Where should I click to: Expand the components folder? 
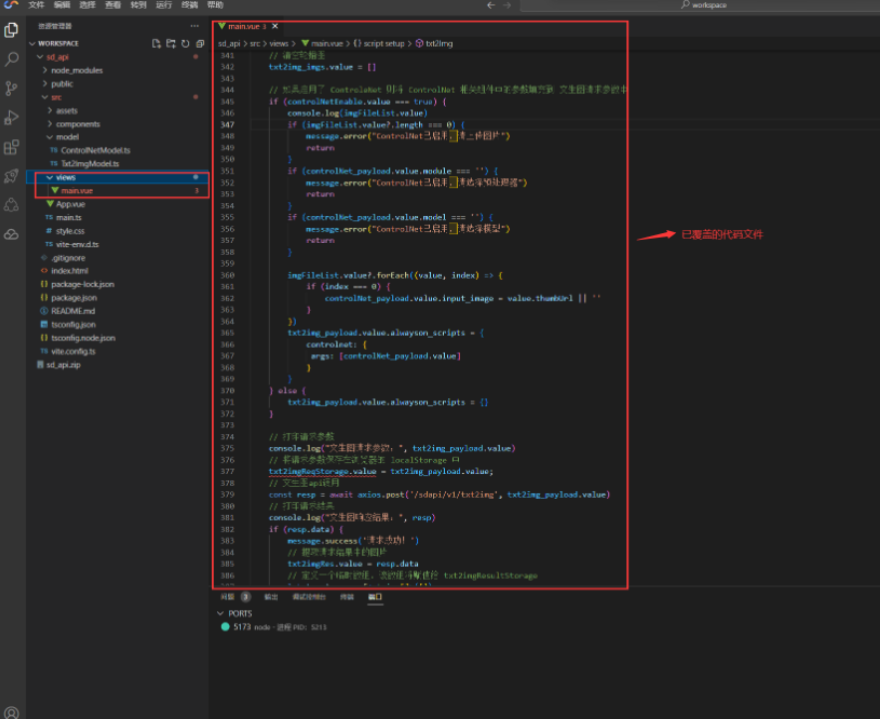pyautogui.click(x=50, y=124)
